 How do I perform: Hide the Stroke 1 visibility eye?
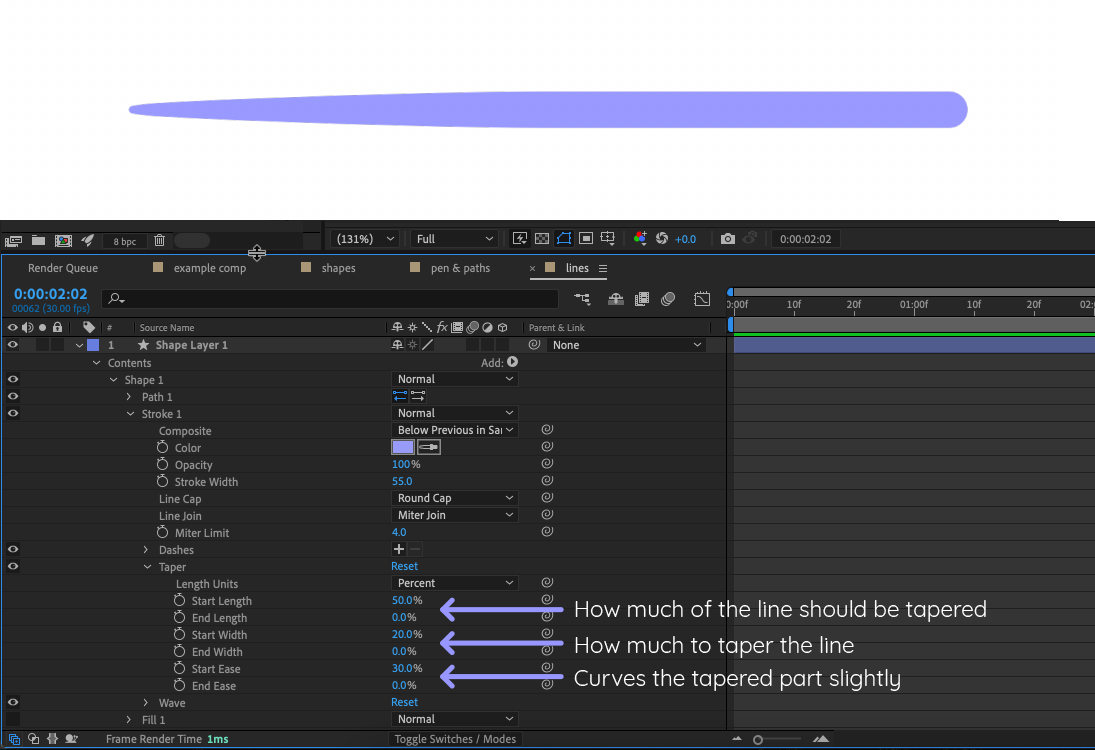(x=11, y=413)
